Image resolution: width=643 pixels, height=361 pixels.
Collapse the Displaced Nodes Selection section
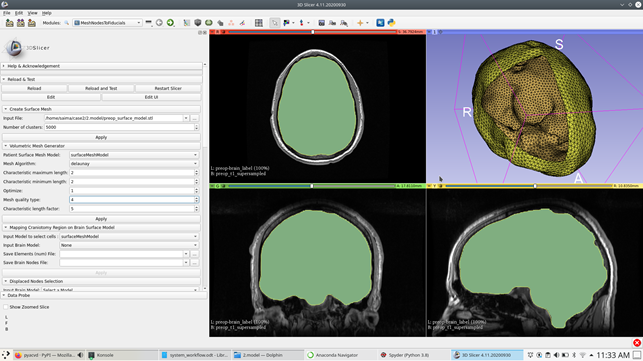pyautogui.click(x=101, y=281)
